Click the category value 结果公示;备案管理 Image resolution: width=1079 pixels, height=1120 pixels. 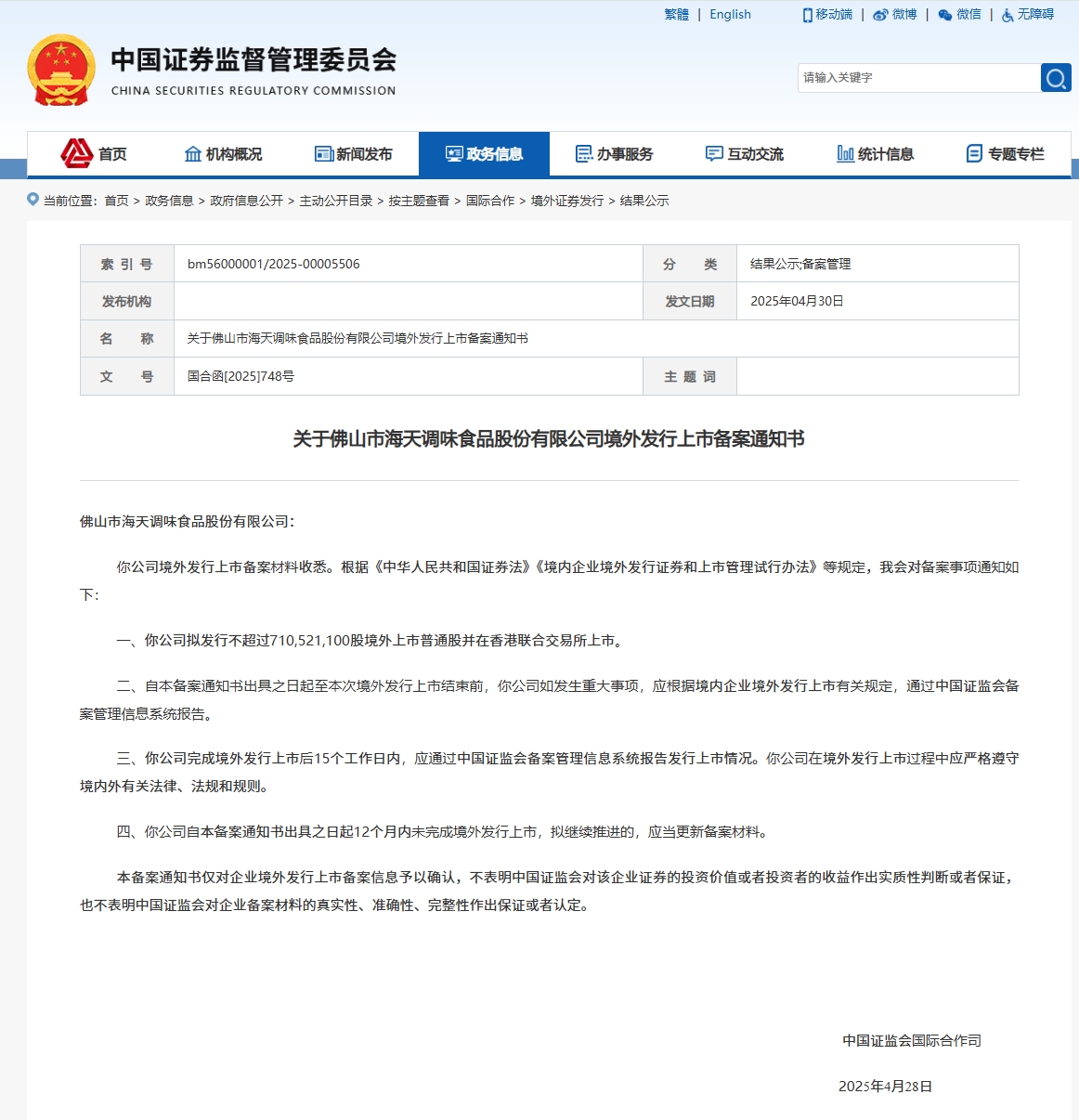800,264
